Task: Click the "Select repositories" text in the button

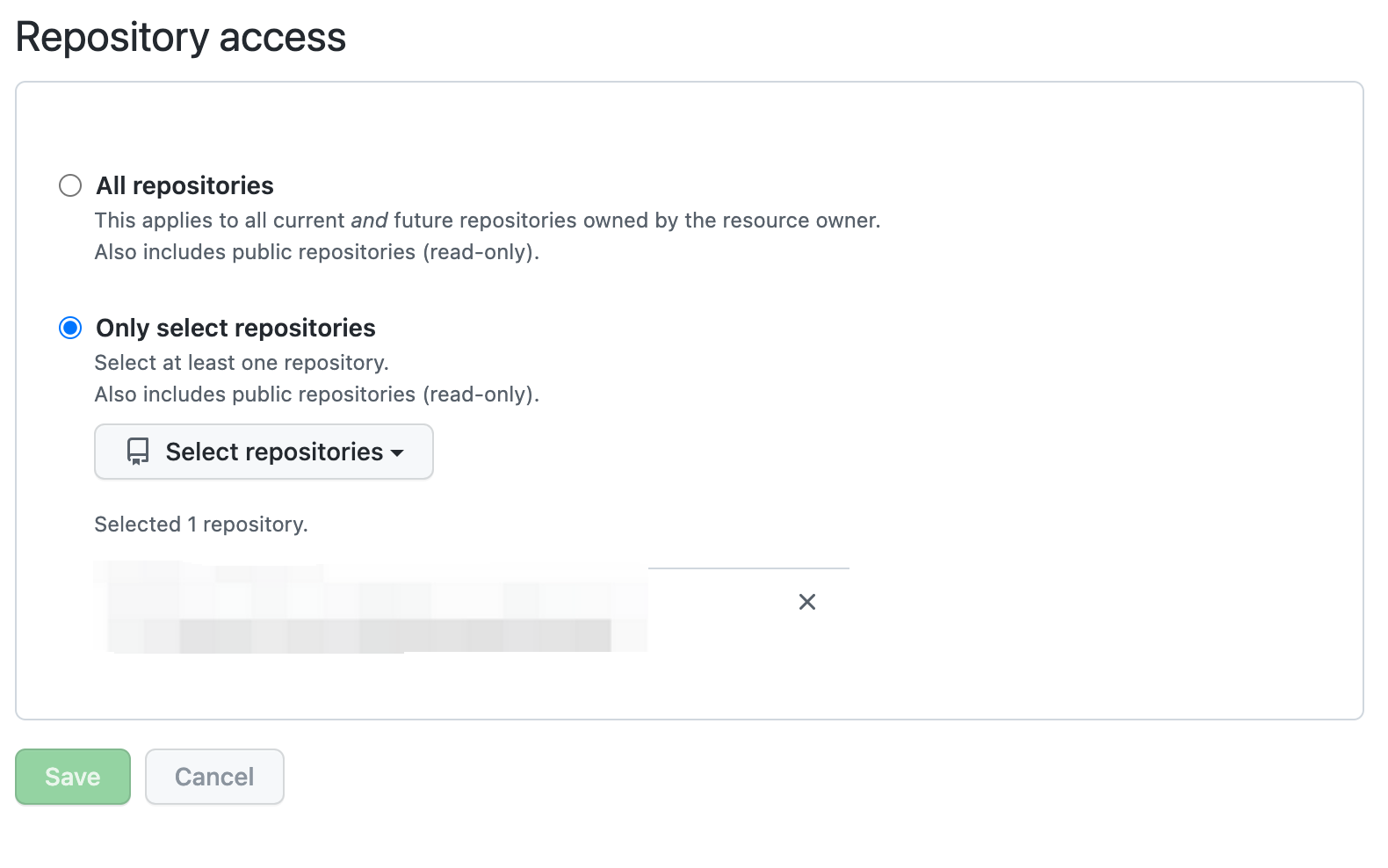Action: [x=274, y=452]
